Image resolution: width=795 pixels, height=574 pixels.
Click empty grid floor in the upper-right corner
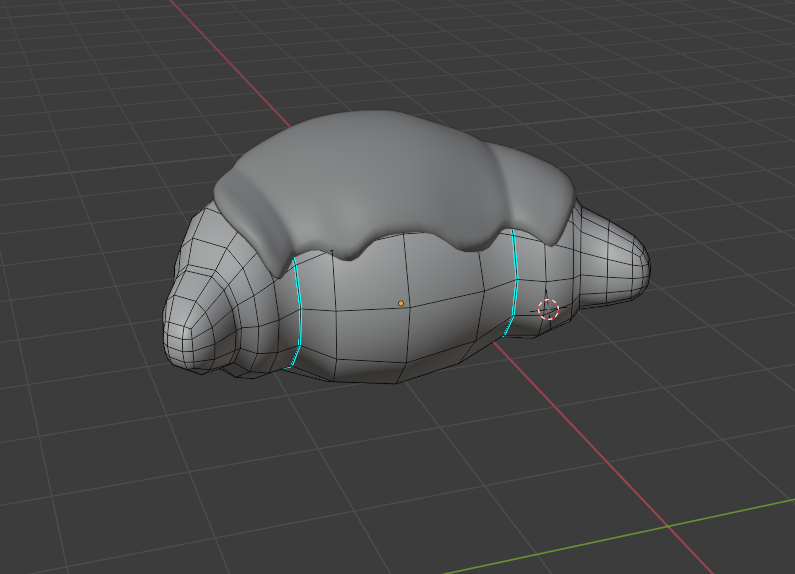(700, 80)
